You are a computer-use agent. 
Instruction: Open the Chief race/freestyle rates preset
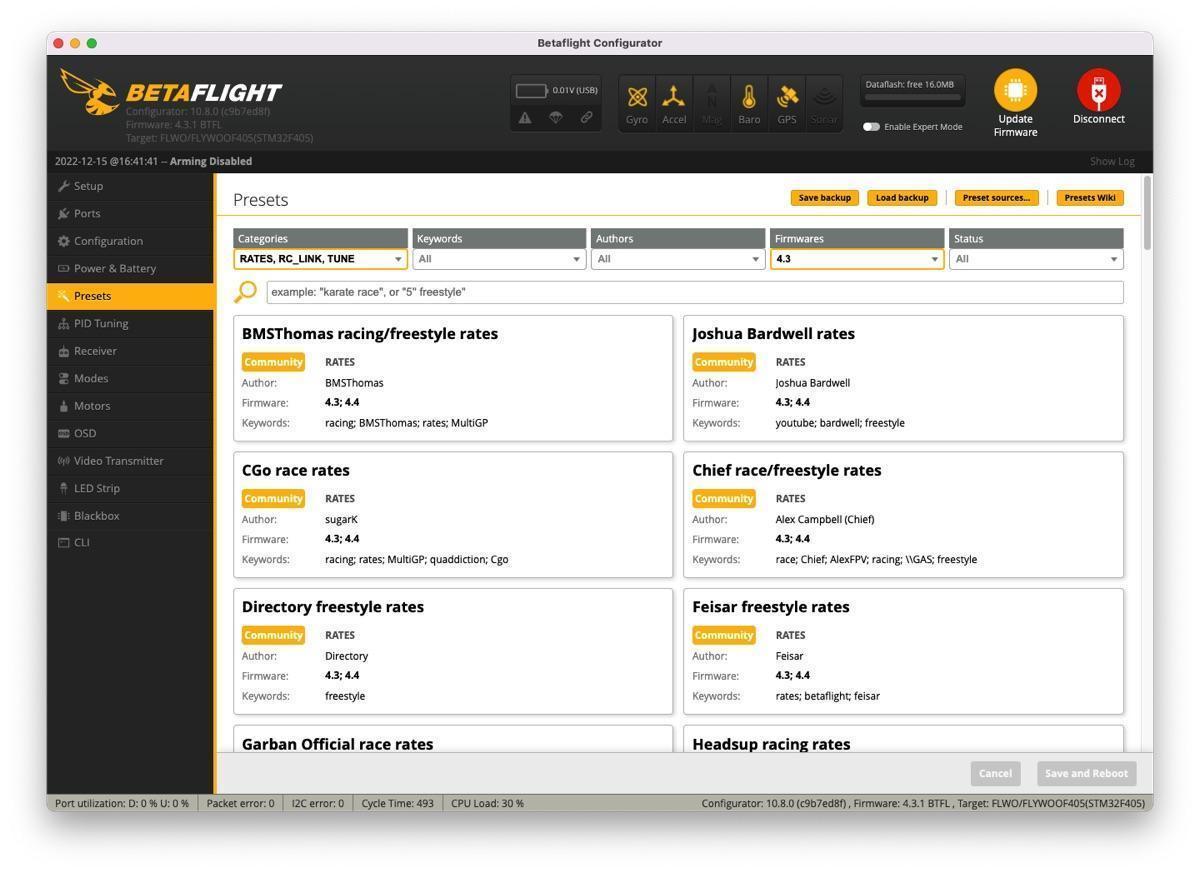click(903, 515)
